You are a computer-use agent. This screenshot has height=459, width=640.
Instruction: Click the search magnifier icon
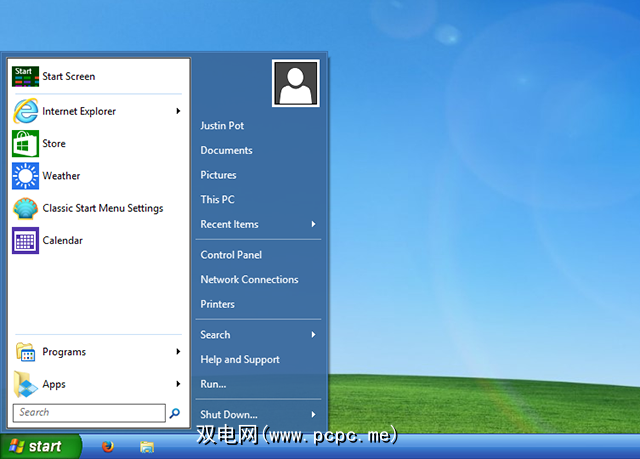[x=175, y=413]
